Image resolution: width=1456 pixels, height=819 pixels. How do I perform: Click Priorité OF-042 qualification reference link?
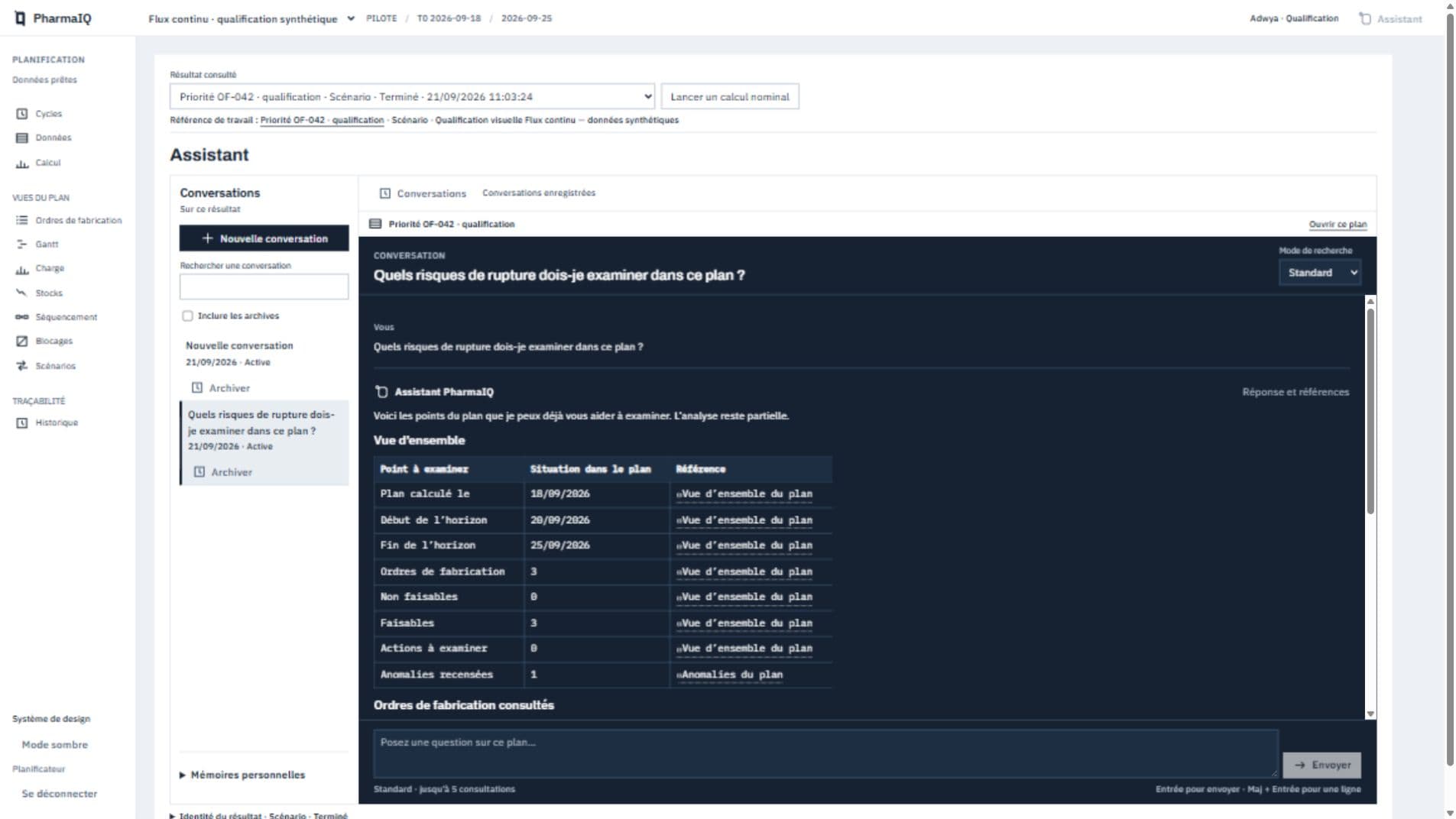322,120
